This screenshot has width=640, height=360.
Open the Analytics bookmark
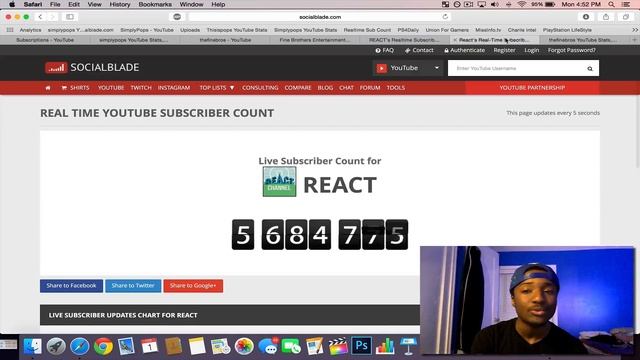(x=31, y=30)
